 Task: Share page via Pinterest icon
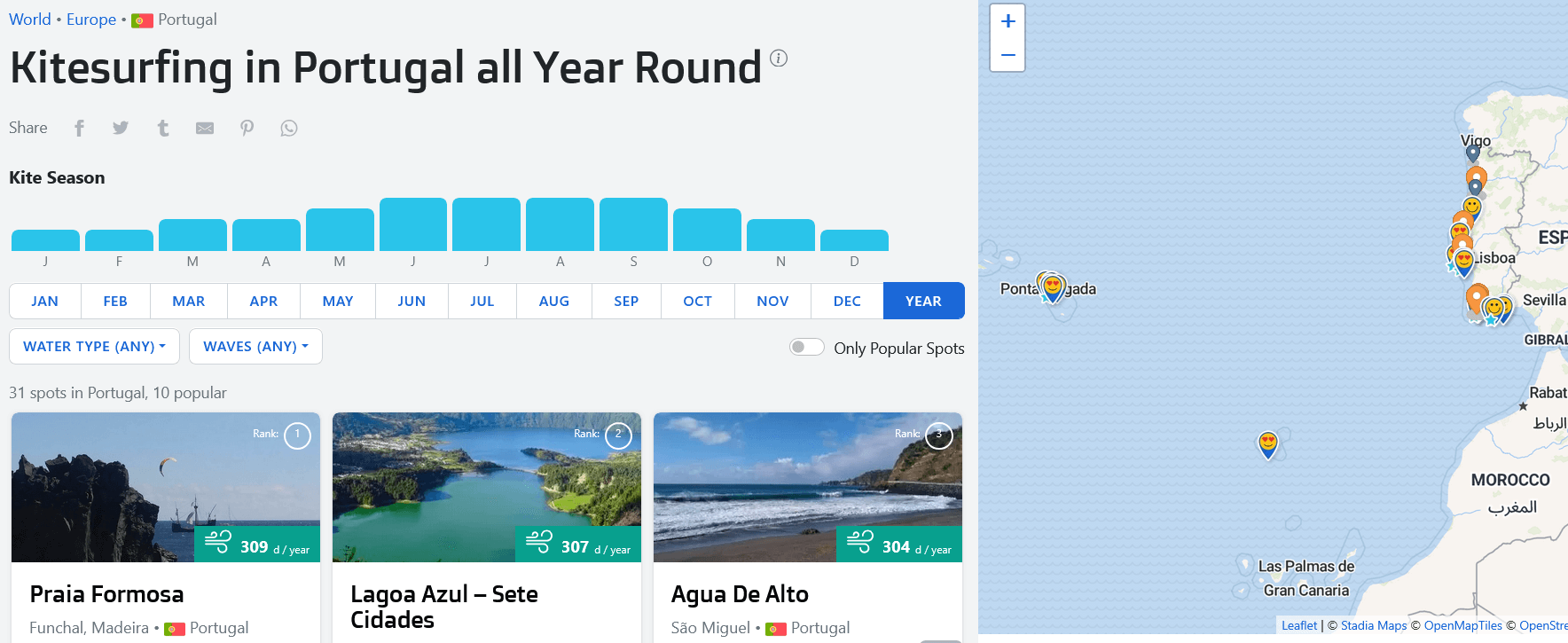point(247,129)
